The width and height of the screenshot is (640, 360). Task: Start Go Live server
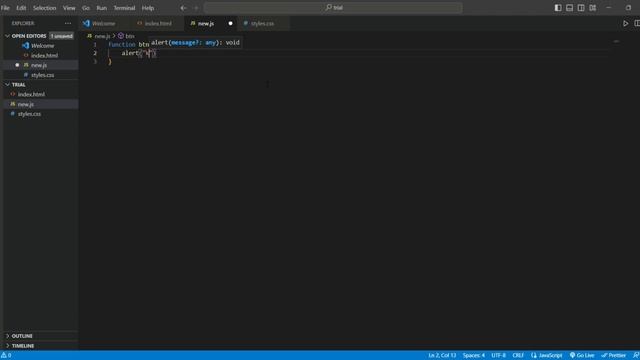point(582,356)
